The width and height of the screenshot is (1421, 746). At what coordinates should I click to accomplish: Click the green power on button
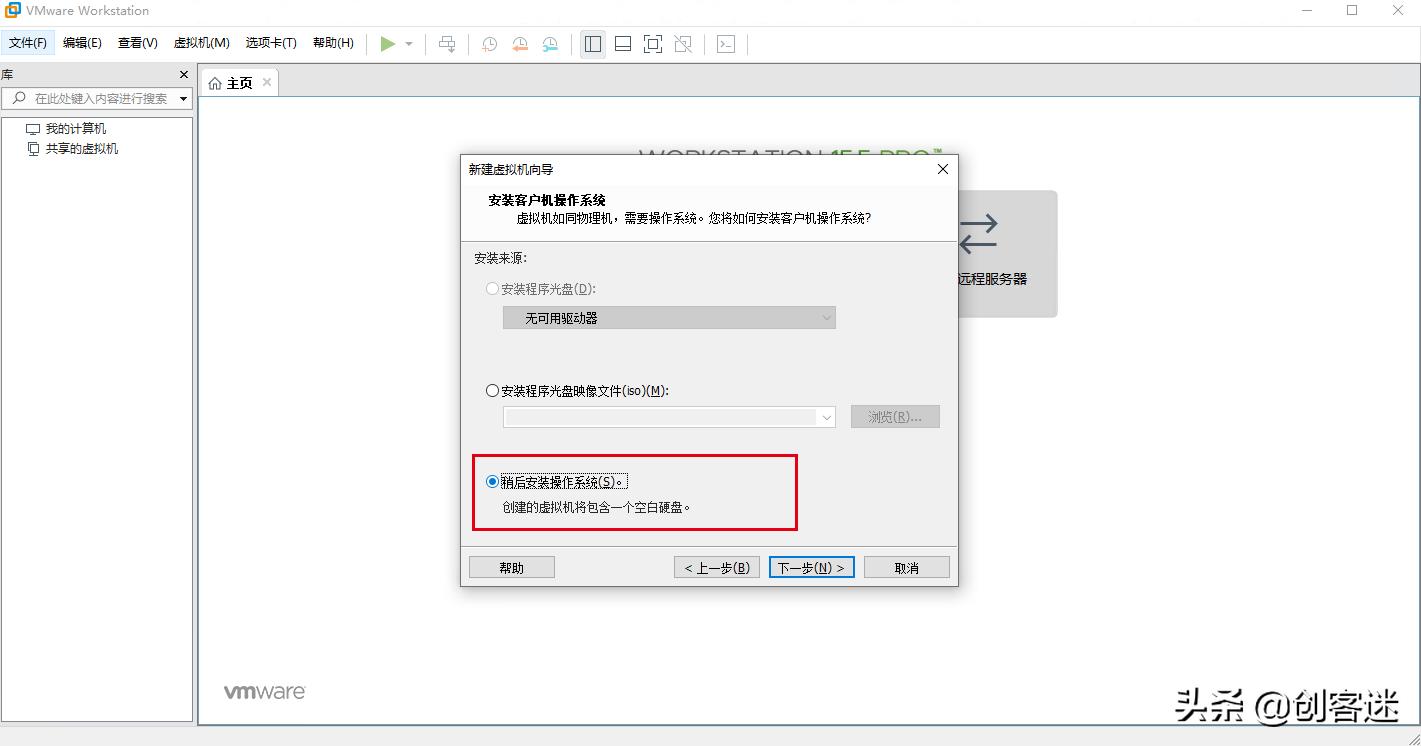(388, 44)
